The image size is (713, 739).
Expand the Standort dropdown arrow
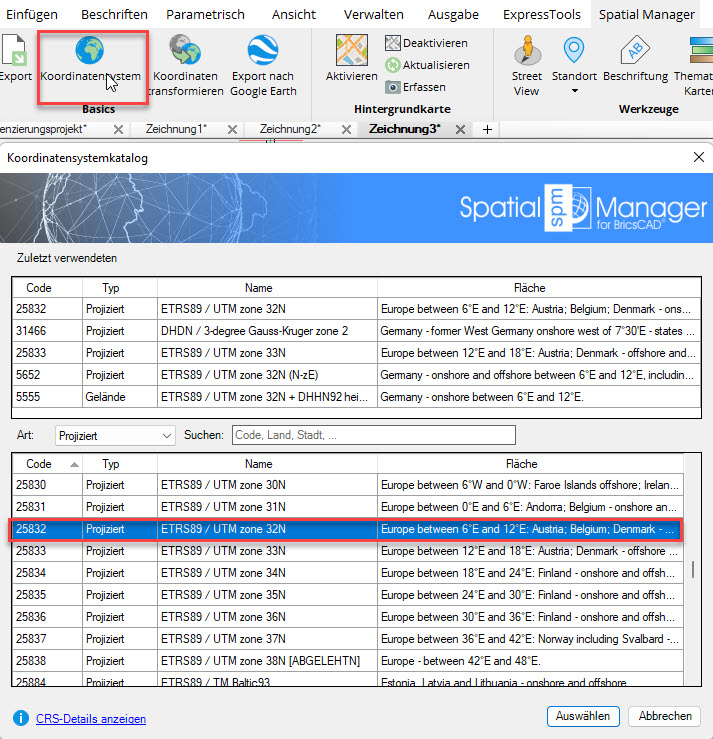(x=574, y=91)
